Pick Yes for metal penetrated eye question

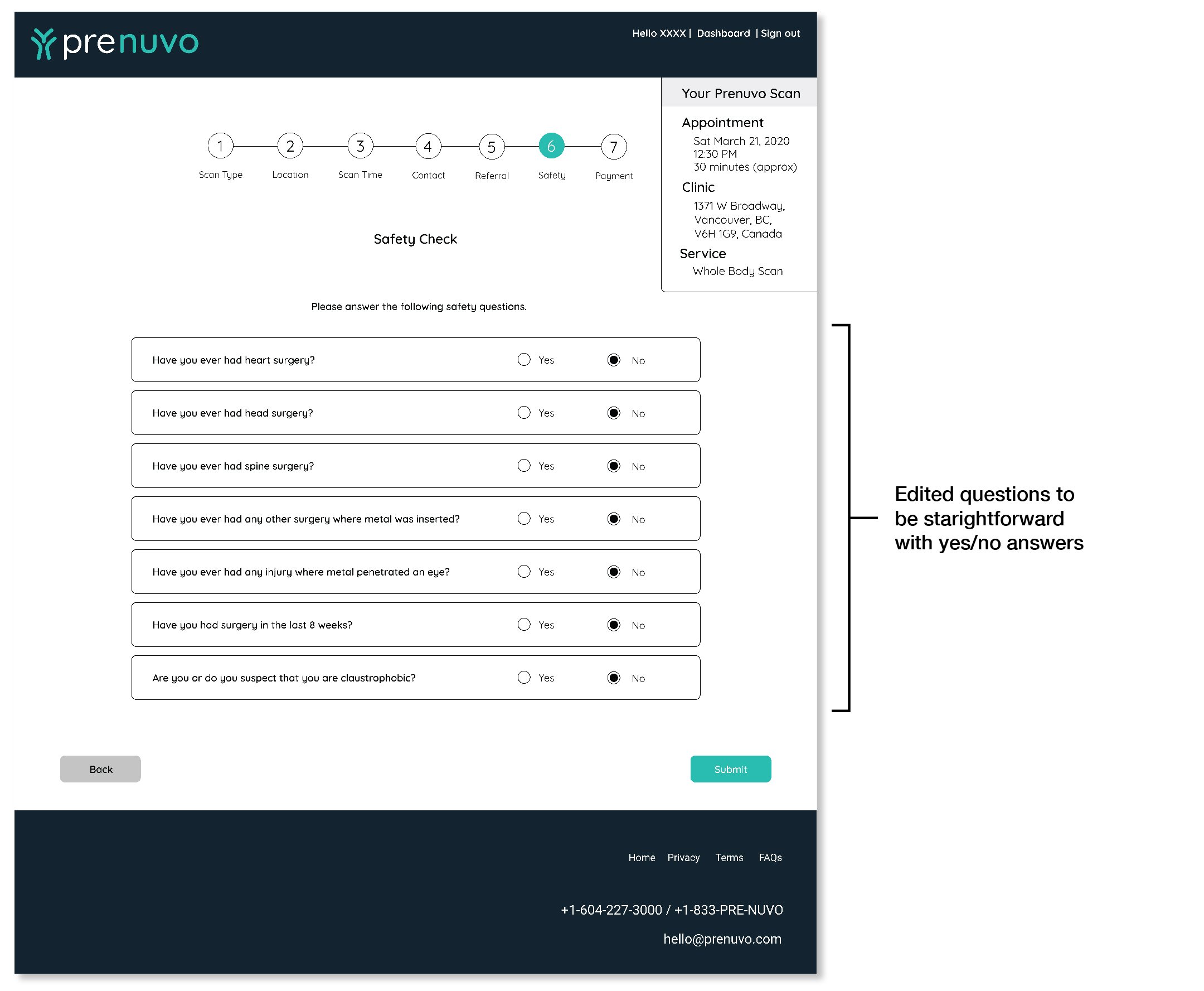click(523, 571)
